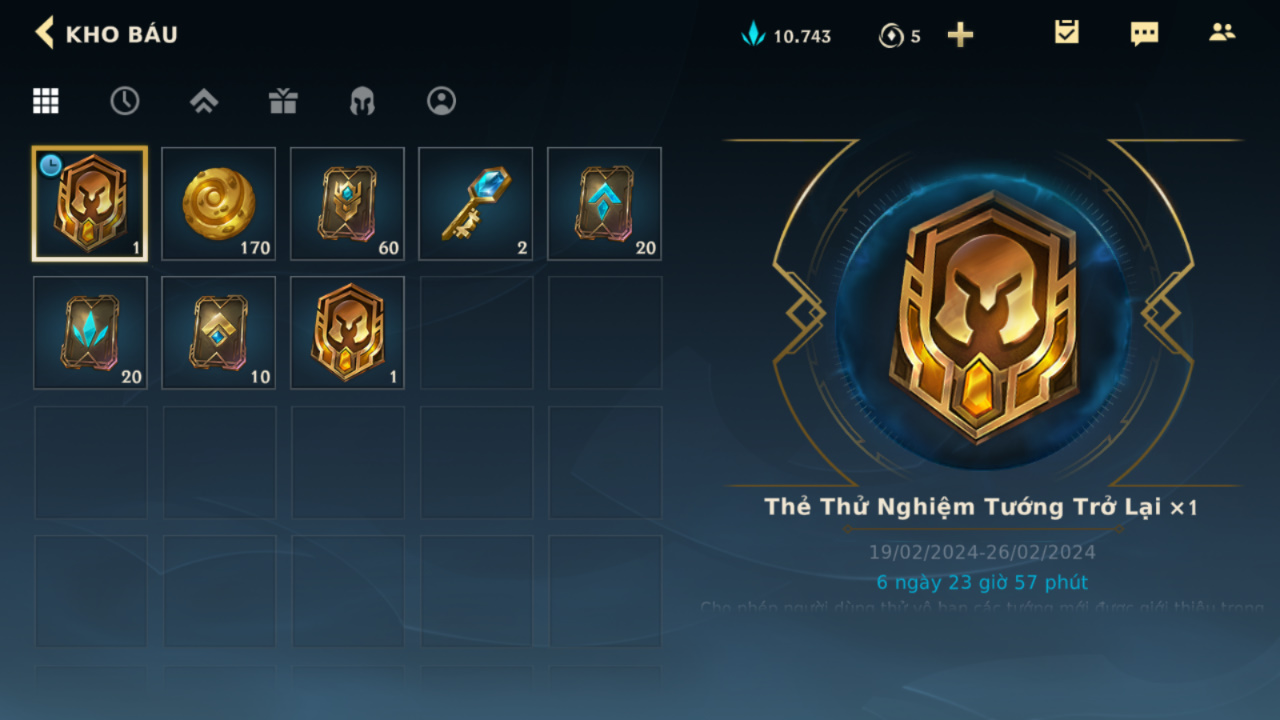Image resolution: width=1280 pixels, height=720 pixels.
Task: Select the blue crystal card with 20
Action: (90, 333)
